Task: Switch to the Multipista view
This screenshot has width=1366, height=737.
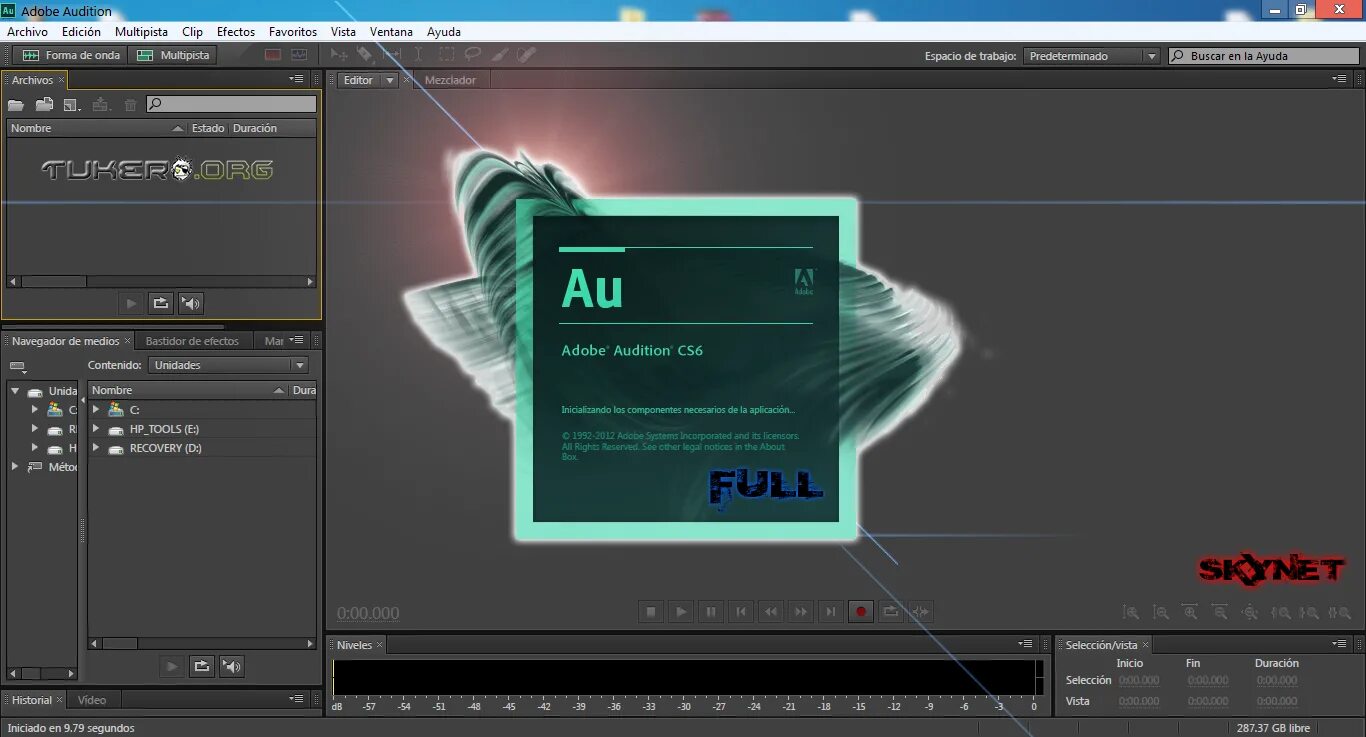Action: [173, 56]
